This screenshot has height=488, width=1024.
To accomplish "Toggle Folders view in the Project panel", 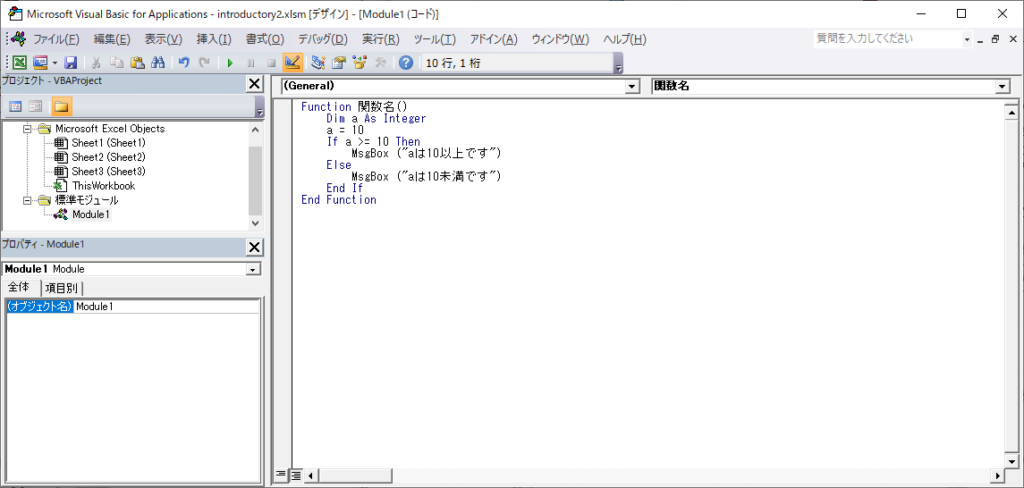I will (61, 106).
